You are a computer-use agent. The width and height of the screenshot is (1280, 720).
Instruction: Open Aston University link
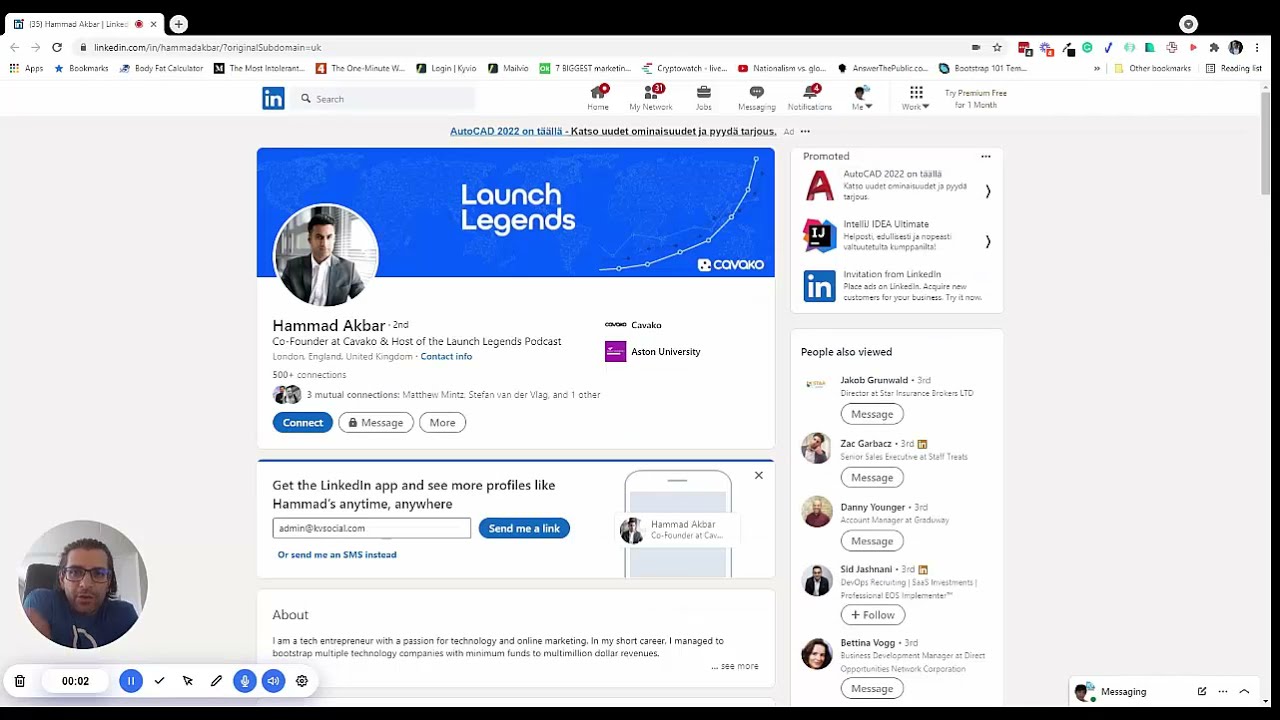653,352
